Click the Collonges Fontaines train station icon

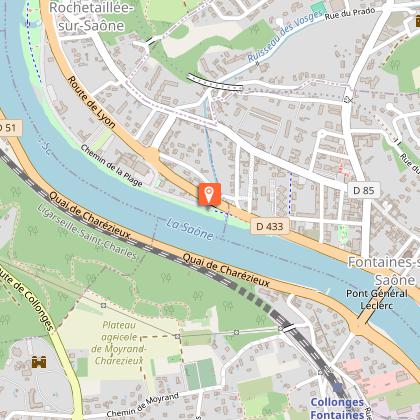point(337,388)
